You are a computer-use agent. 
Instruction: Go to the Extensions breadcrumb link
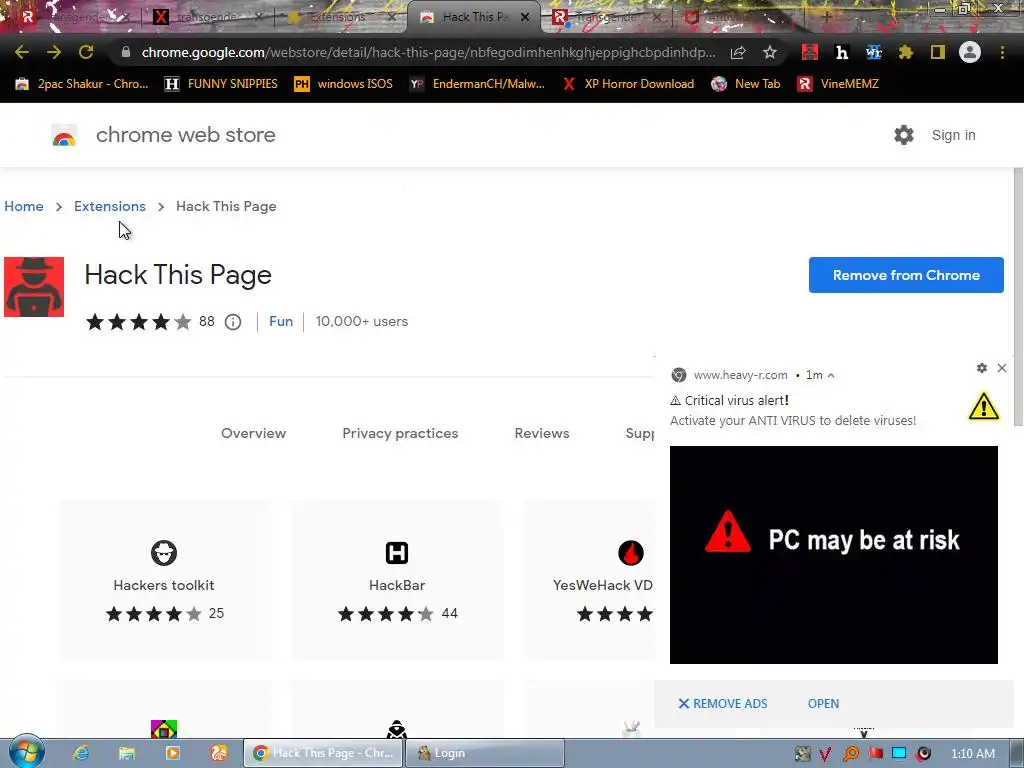coord(110,206)
